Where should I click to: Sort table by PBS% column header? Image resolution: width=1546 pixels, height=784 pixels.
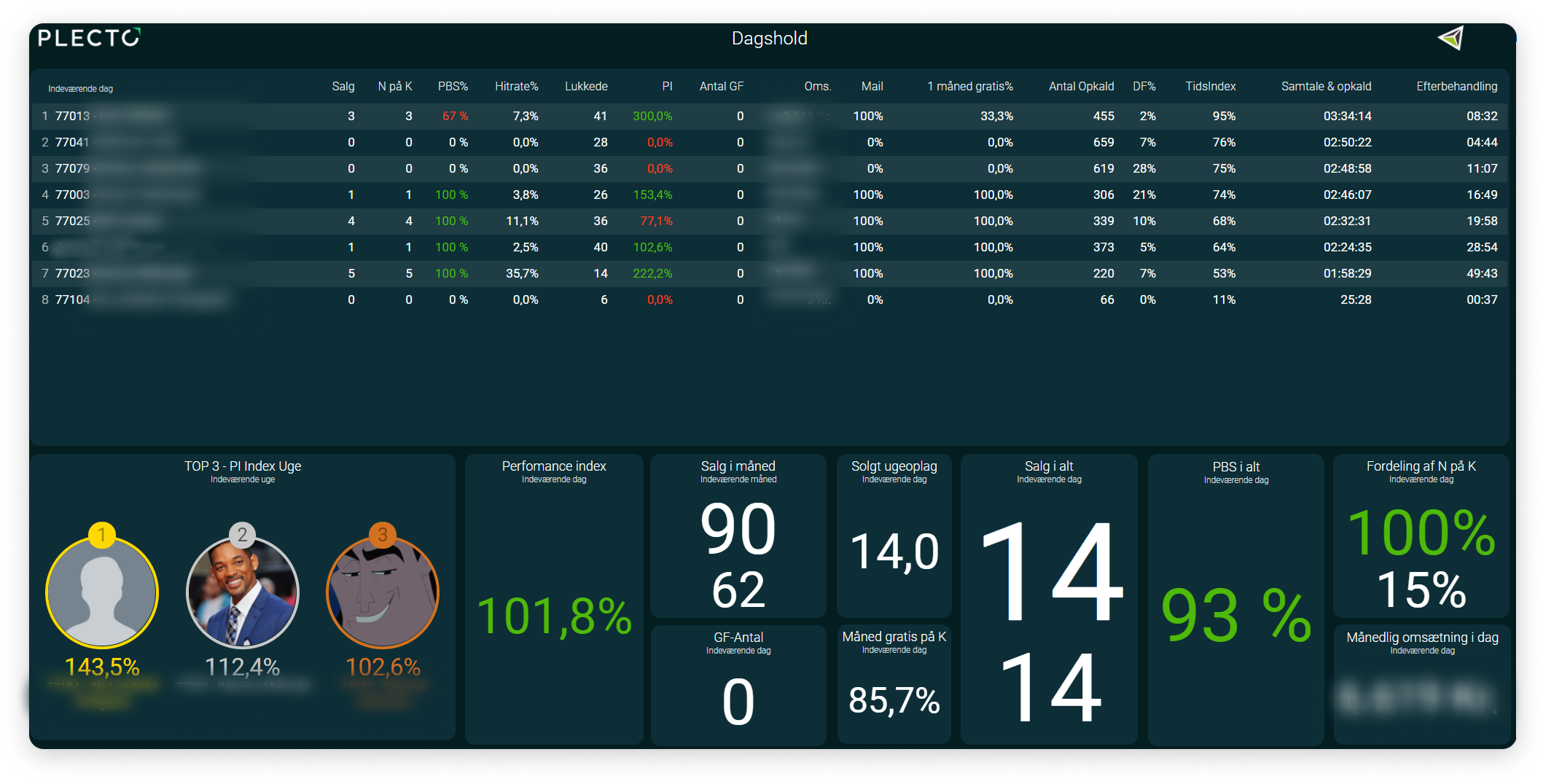point(453,86)
